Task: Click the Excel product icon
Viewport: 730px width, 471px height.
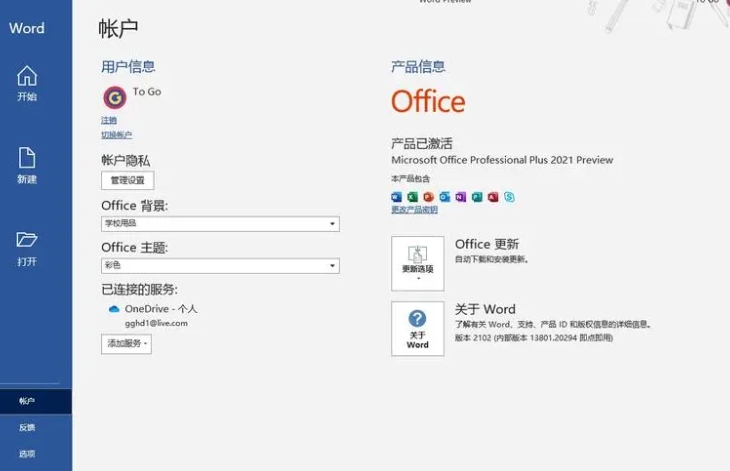Action: point(412,197)
